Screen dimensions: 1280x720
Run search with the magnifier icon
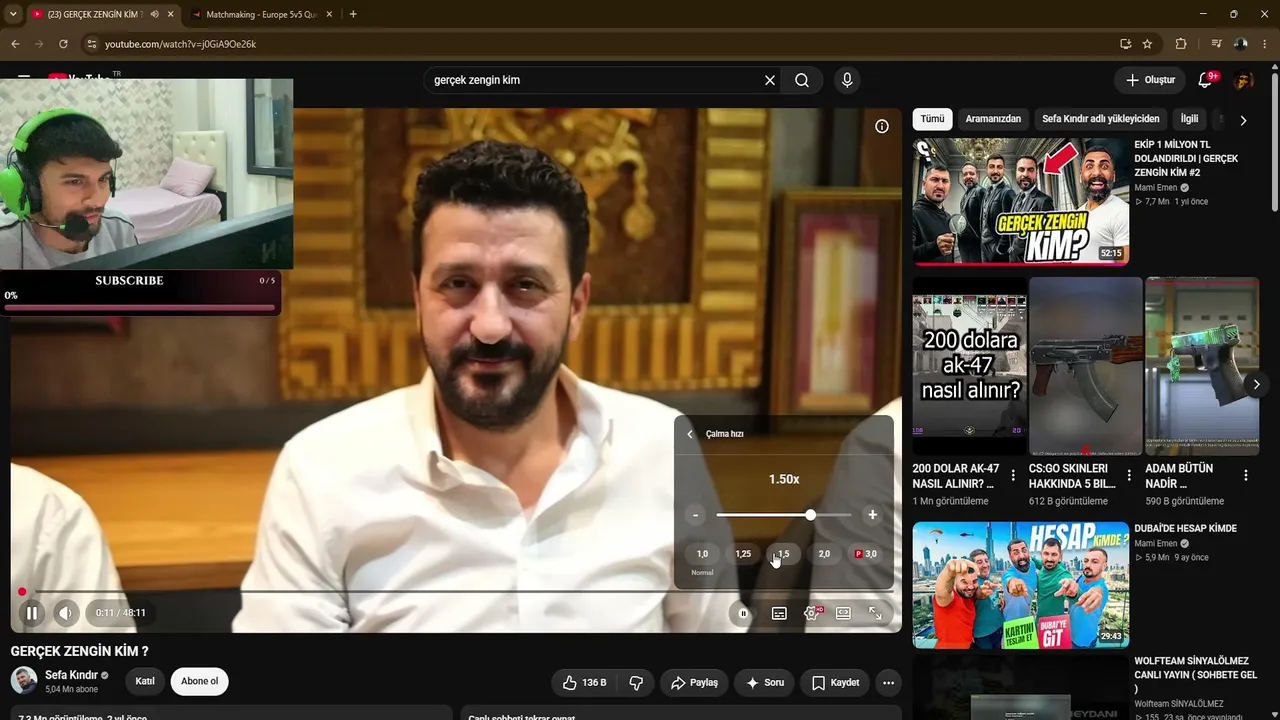pyautogui.click(x=802, y=80)
